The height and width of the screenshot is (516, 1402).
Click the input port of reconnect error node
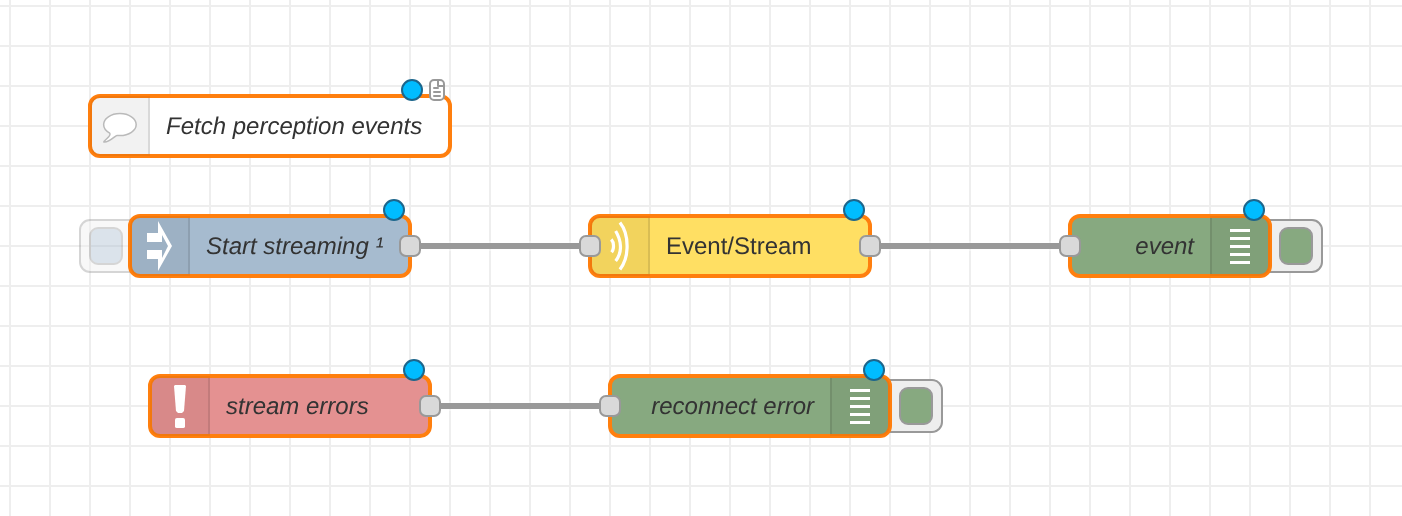pos(610,406)
